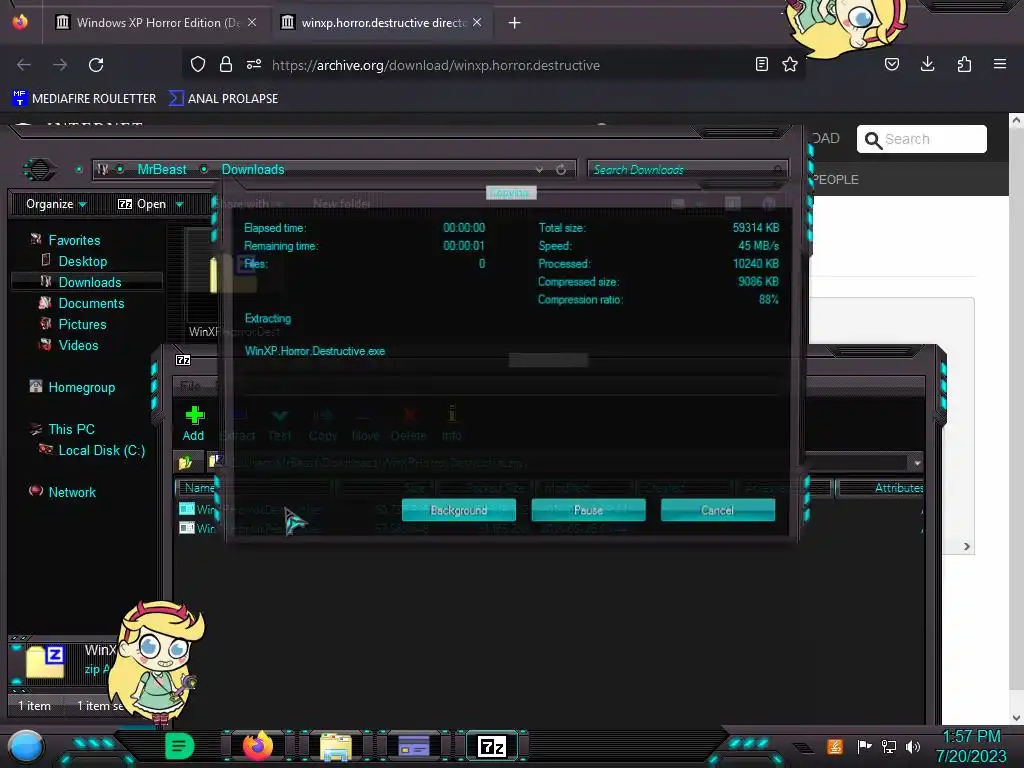Open the volume speaker tray icon
The width and height of the screenshot is (1024, 768).
click(x=913, y=746)
